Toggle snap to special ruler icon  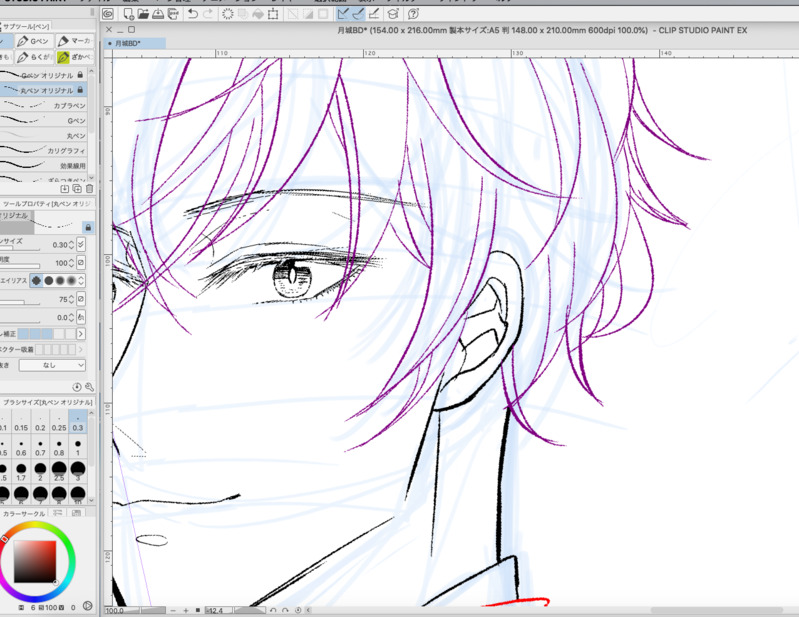pyautogui.click(x=358, y=14)
